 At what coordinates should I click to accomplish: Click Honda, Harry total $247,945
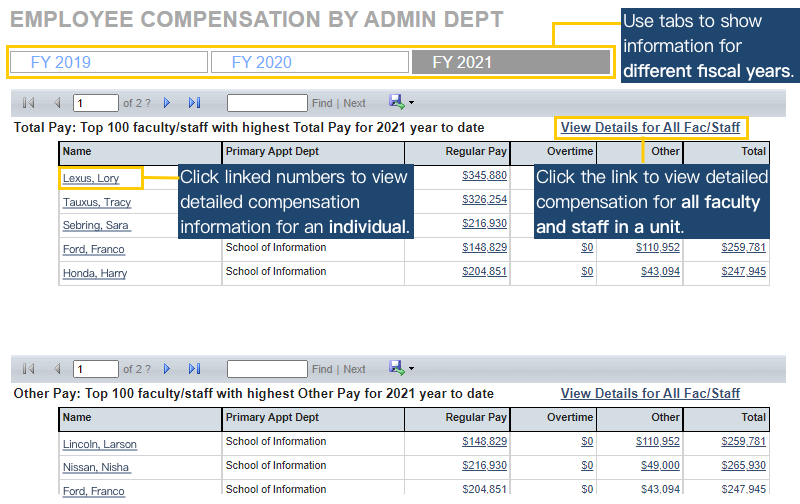pos(743,271)
